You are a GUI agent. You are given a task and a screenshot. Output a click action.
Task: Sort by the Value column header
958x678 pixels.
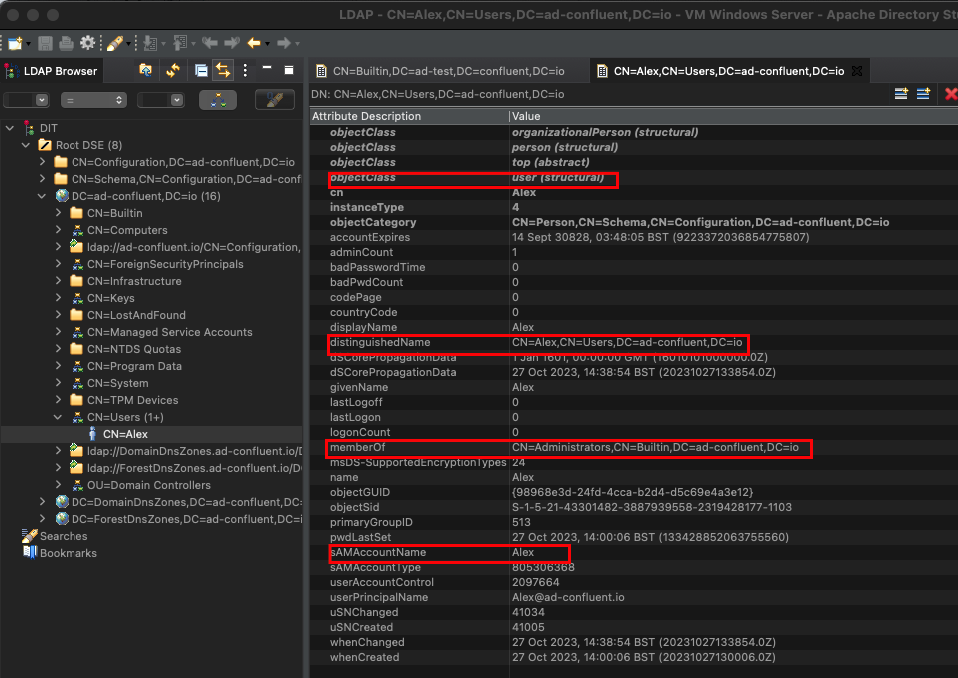coord(733,116)
